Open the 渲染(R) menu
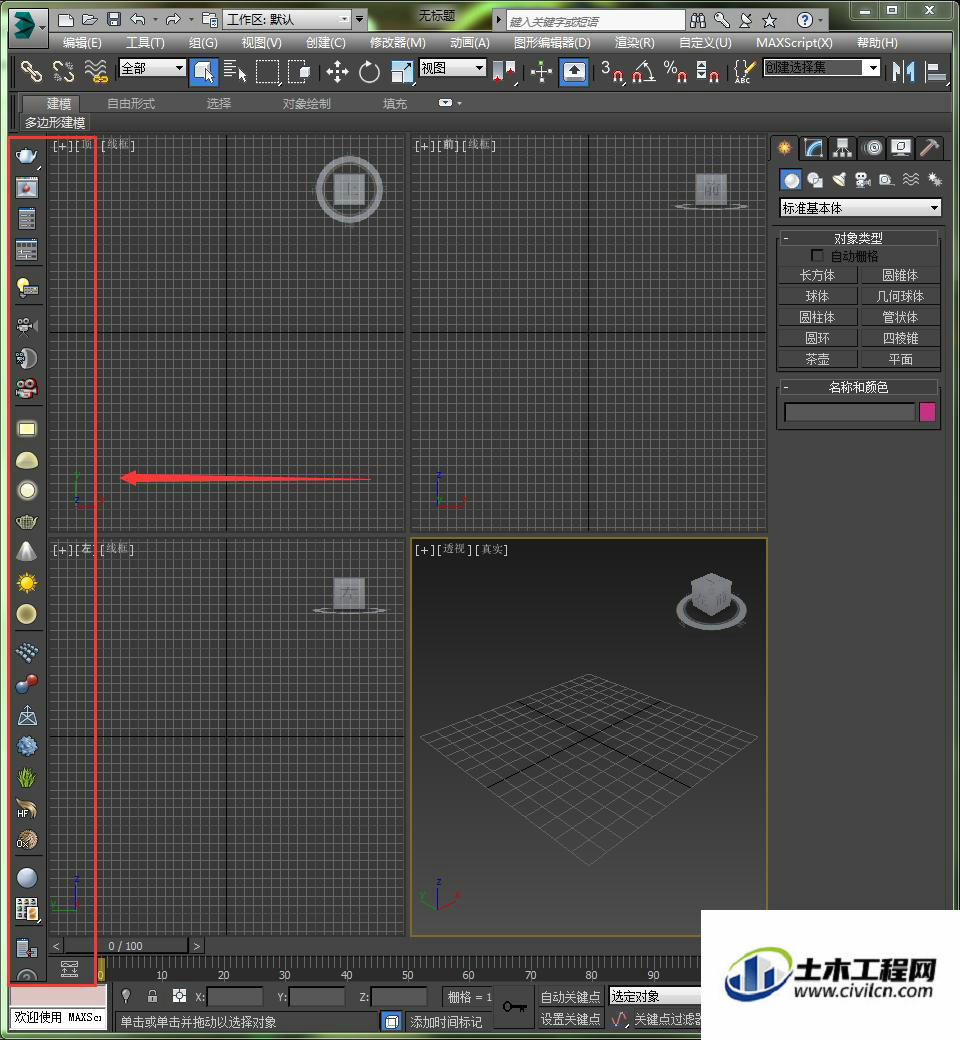 tap(634, 43)
